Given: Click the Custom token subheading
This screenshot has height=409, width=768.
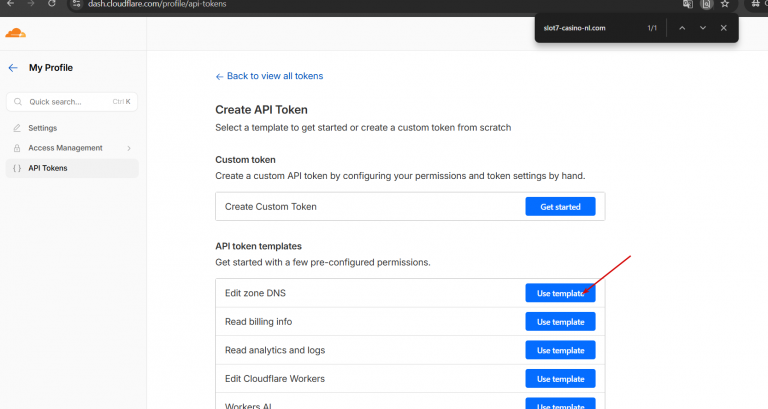Looking at the screenshot, I should point(245,160).
